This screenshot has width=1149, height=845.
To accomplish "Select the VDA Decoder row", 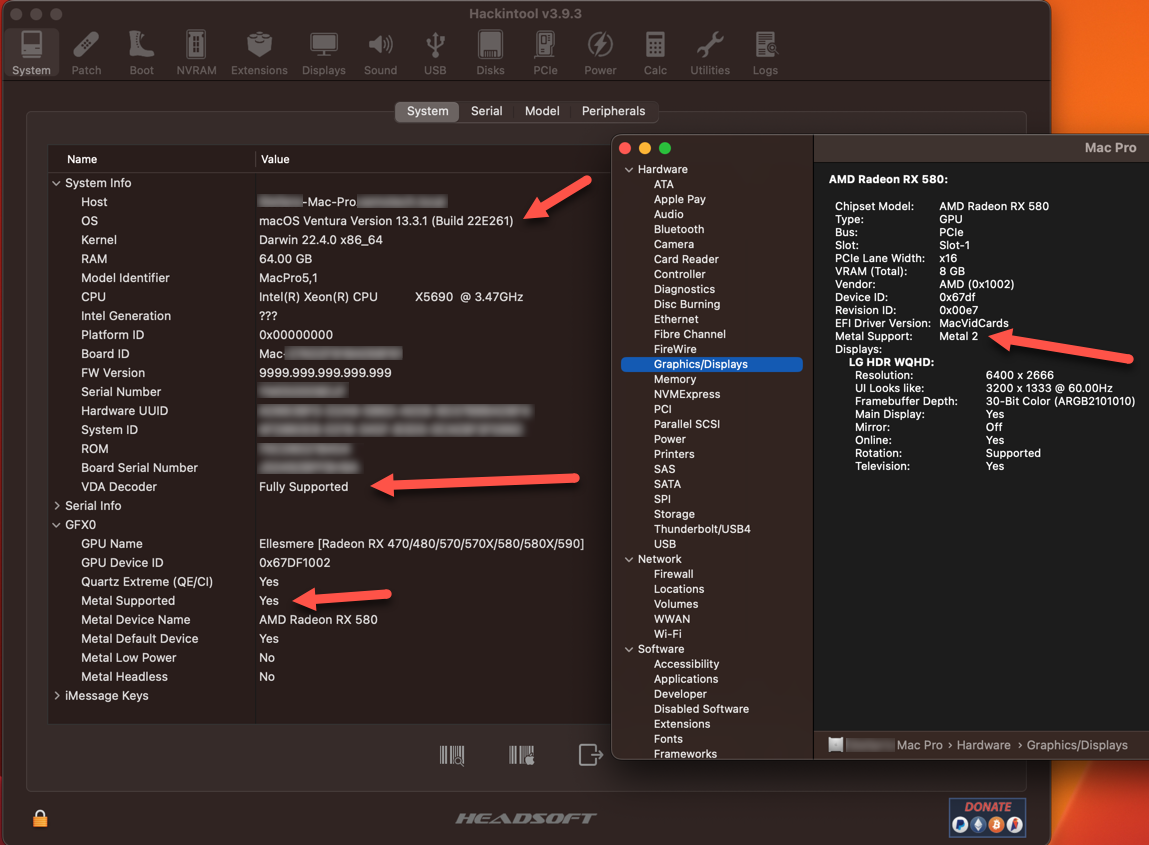I will click(x=330, y=487).
